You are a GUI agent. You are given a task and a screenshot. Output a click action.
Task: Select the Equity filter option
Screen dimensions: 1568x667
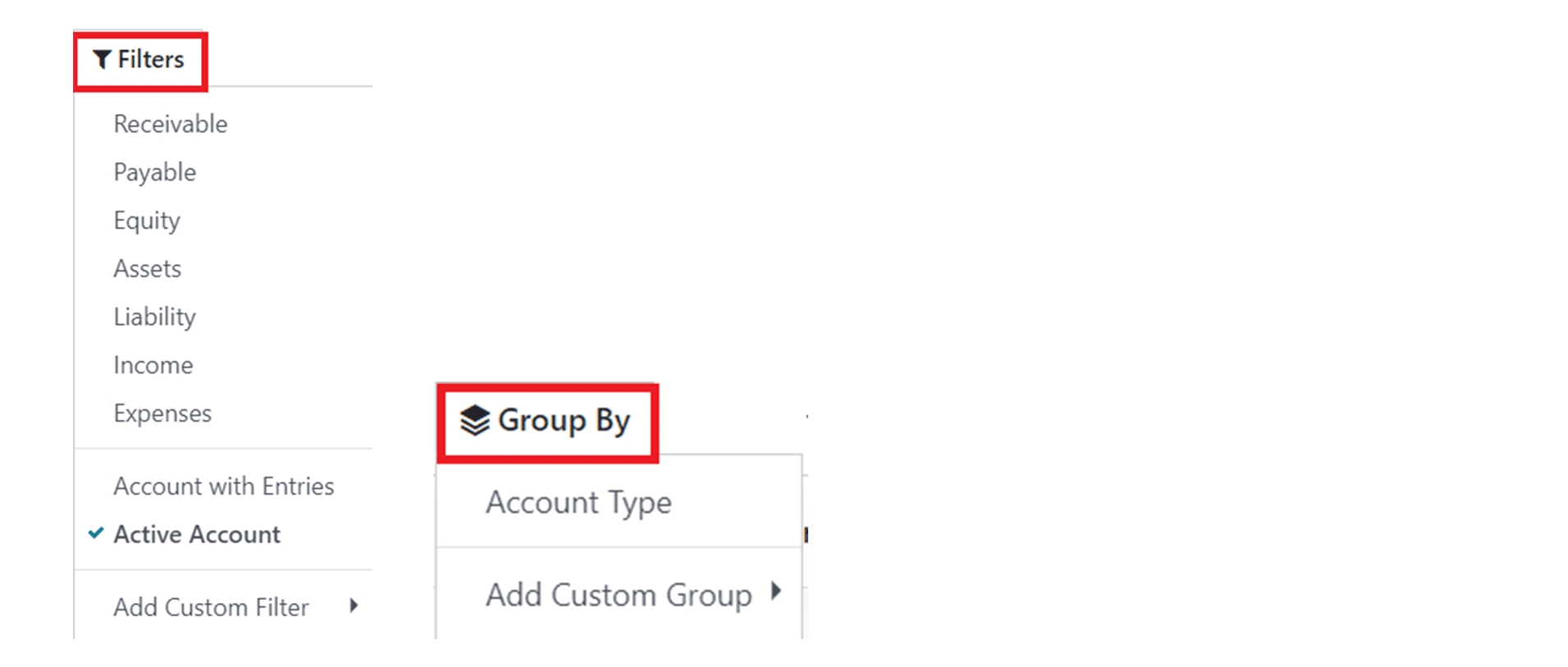(147, 220)
